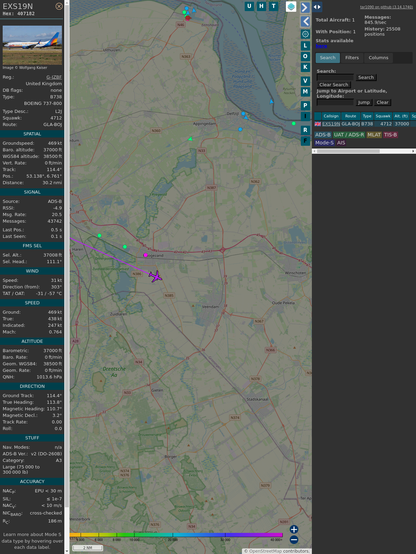Click the left chevron button on the map

[x=305, y=22]
